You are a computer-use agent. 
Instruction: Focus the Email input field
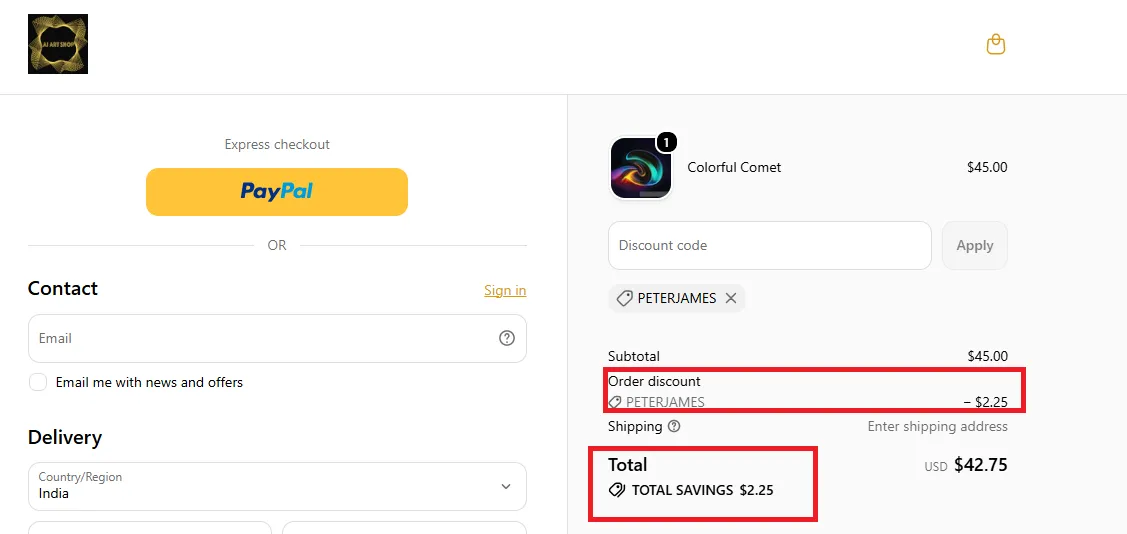point(277,339)
